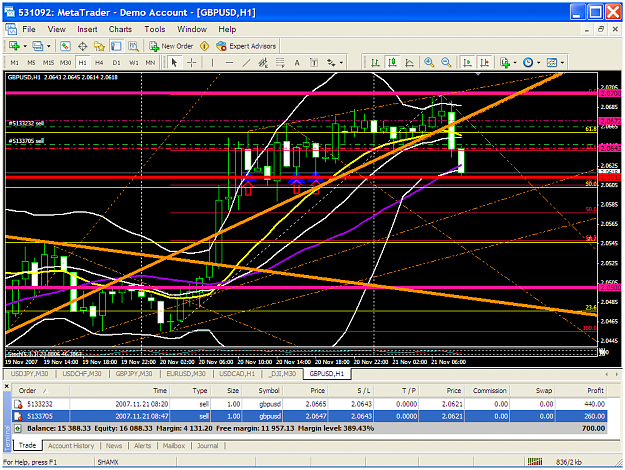Image resolution: width=625 pixels, height=470 pixels.
Task: Open the New Chart dropdown arrow
Action: (25, 46)
